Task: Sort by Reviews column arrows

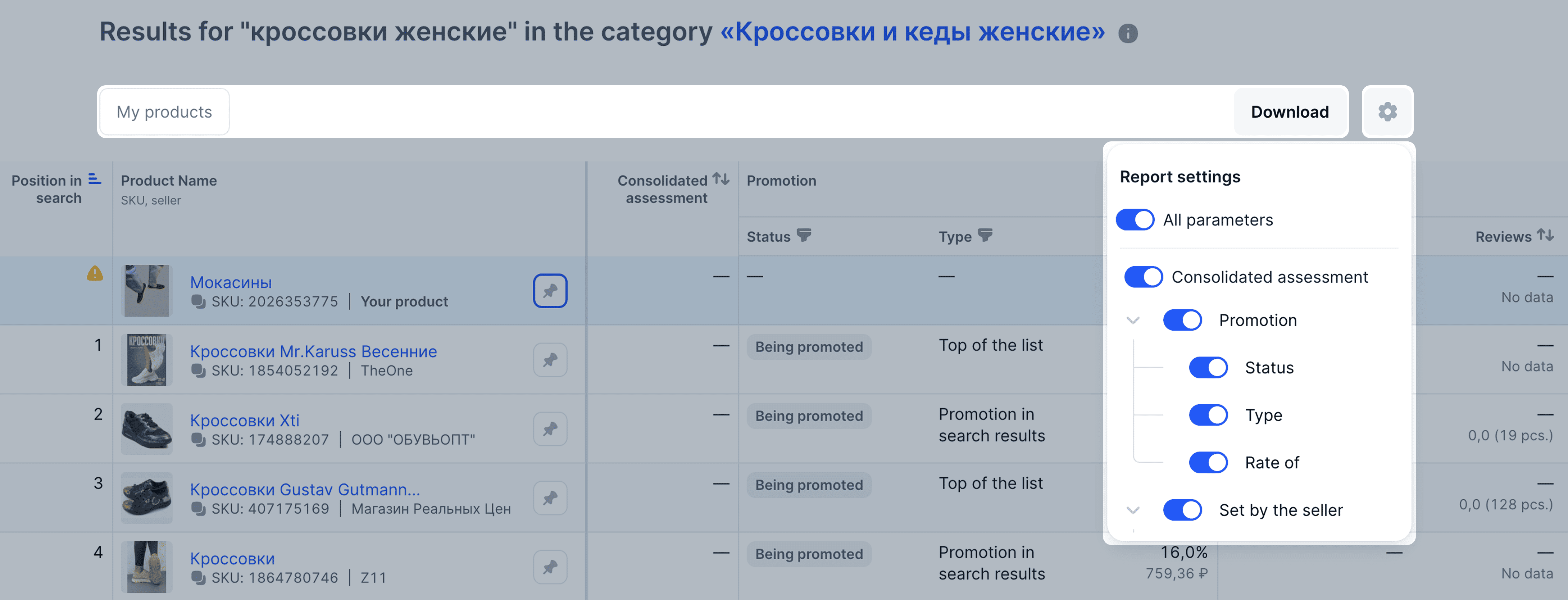Action: point(1545,235)
